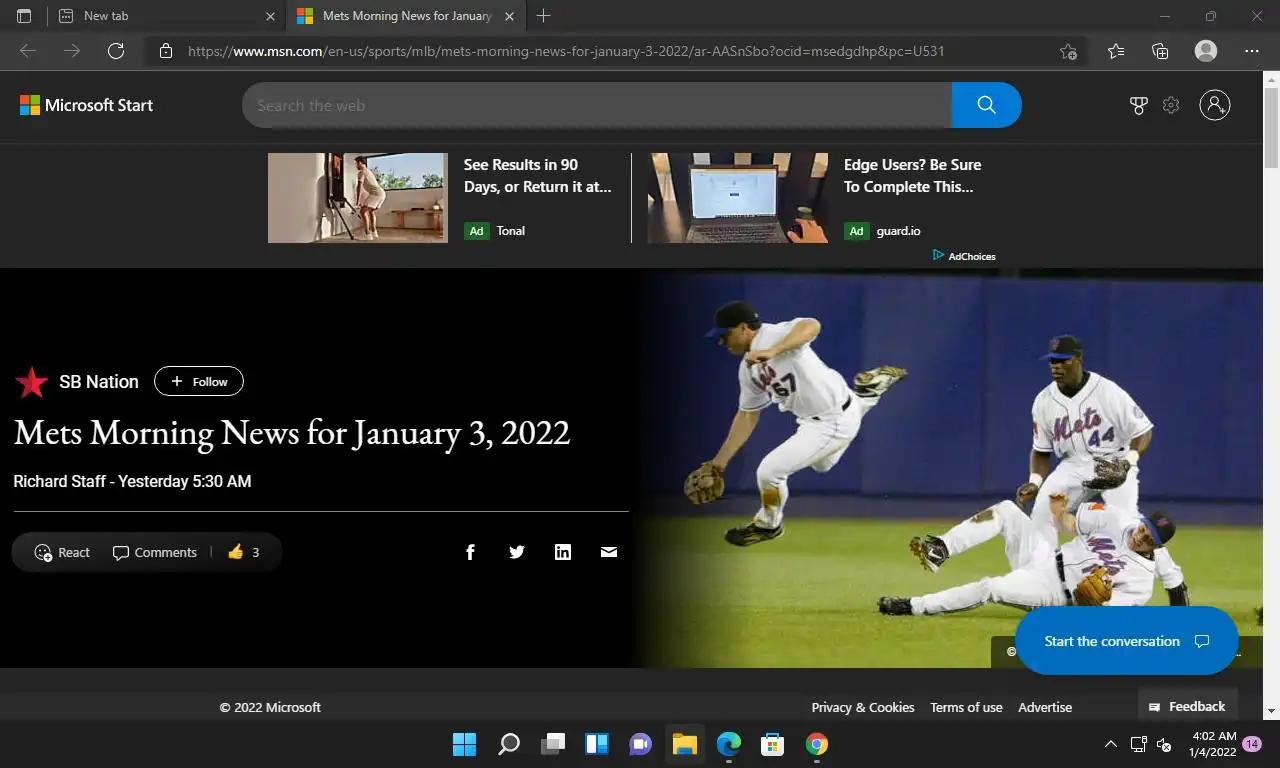Open taskbar Search
The image size is (1280, 768).
click(509, 744)
